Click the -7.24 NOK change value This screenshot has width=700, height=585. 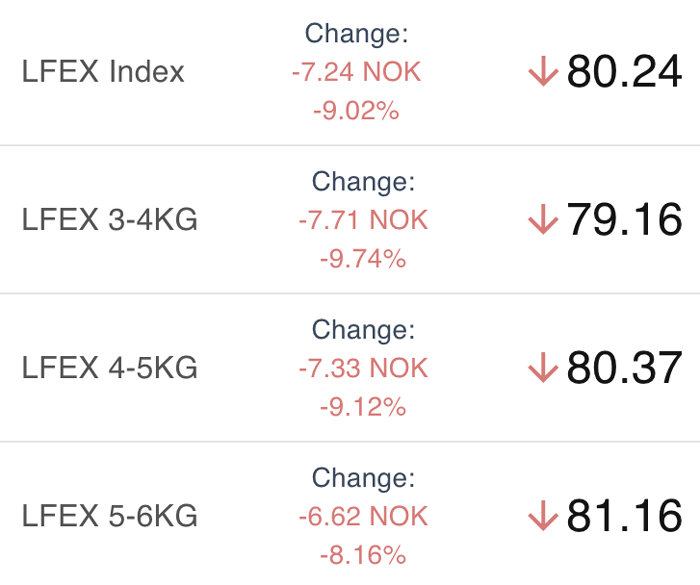(356, 71)
